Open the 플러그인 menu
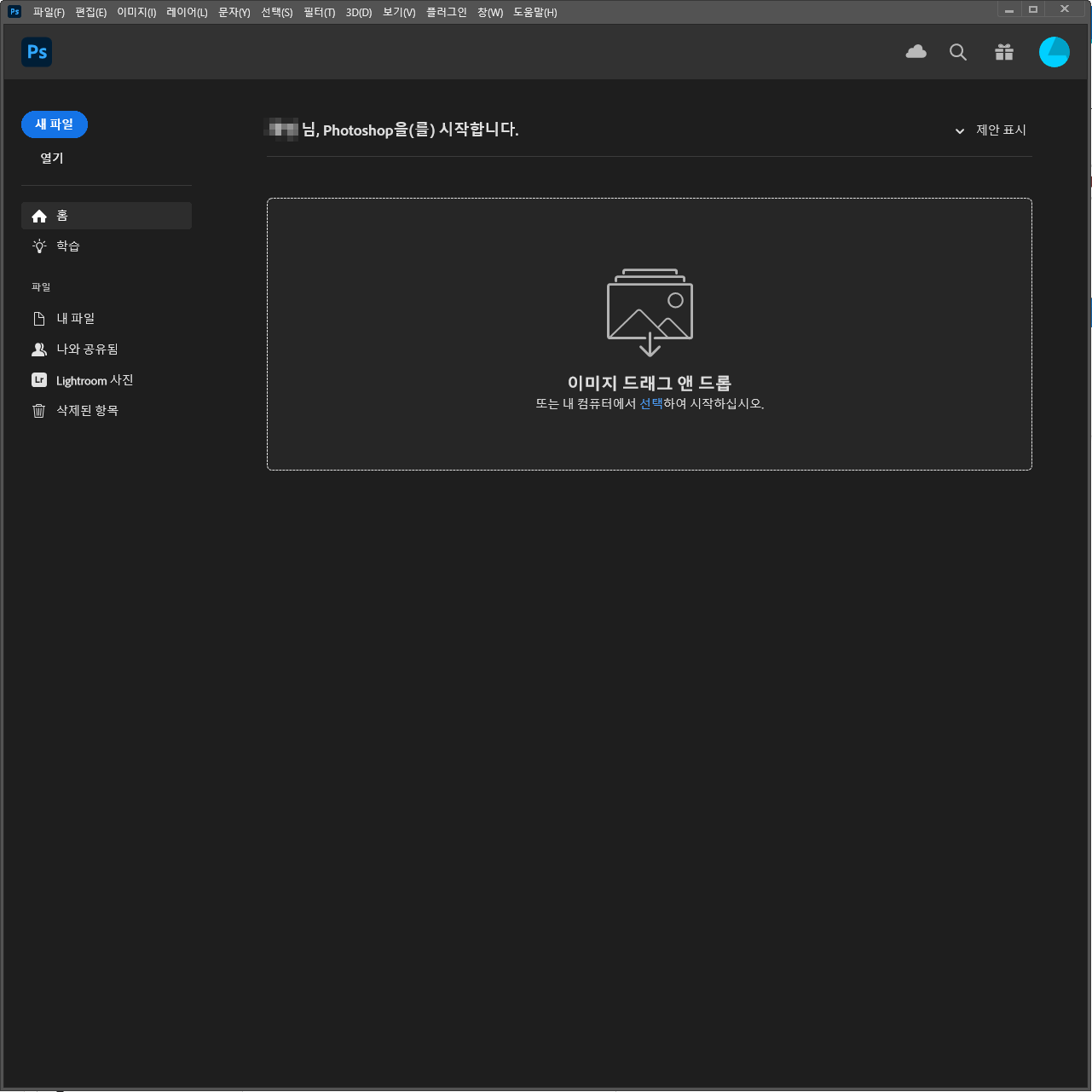The image size is (1092, 1092). 447,12
